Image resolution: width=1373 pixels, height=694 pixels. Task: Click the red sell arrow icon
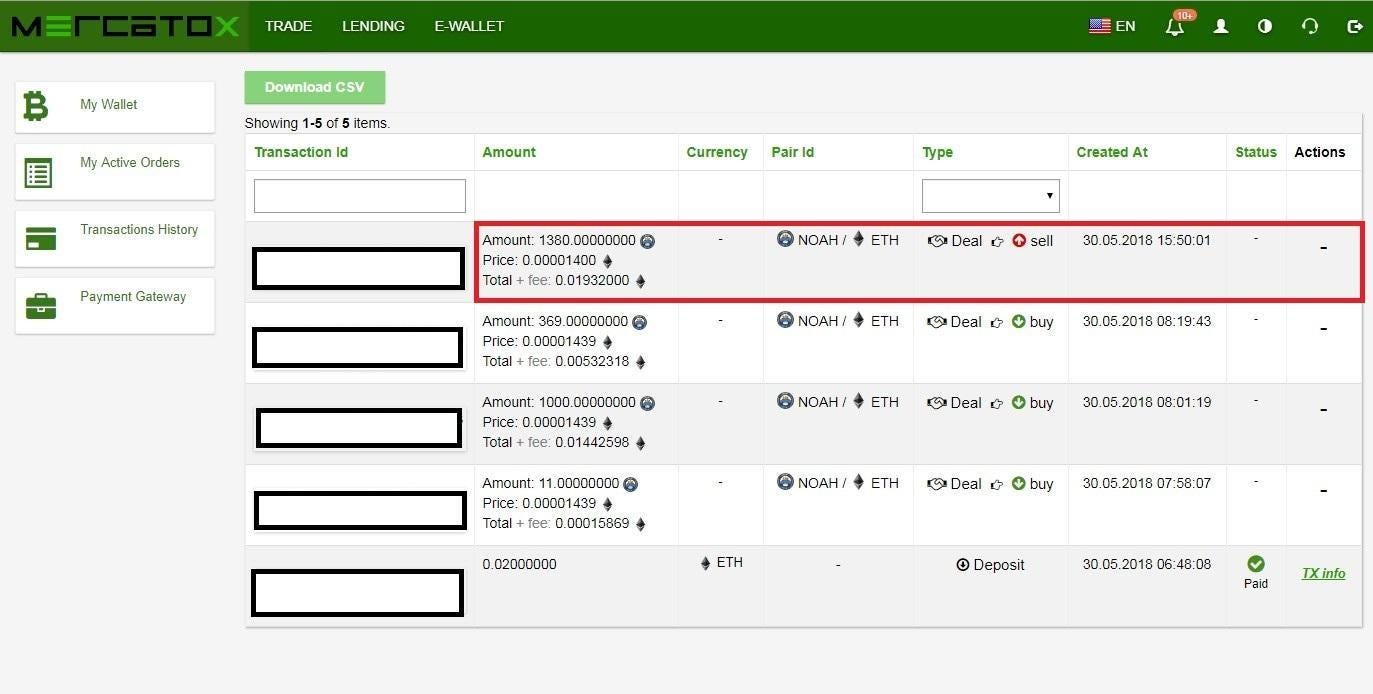[x=1019, y=241]
